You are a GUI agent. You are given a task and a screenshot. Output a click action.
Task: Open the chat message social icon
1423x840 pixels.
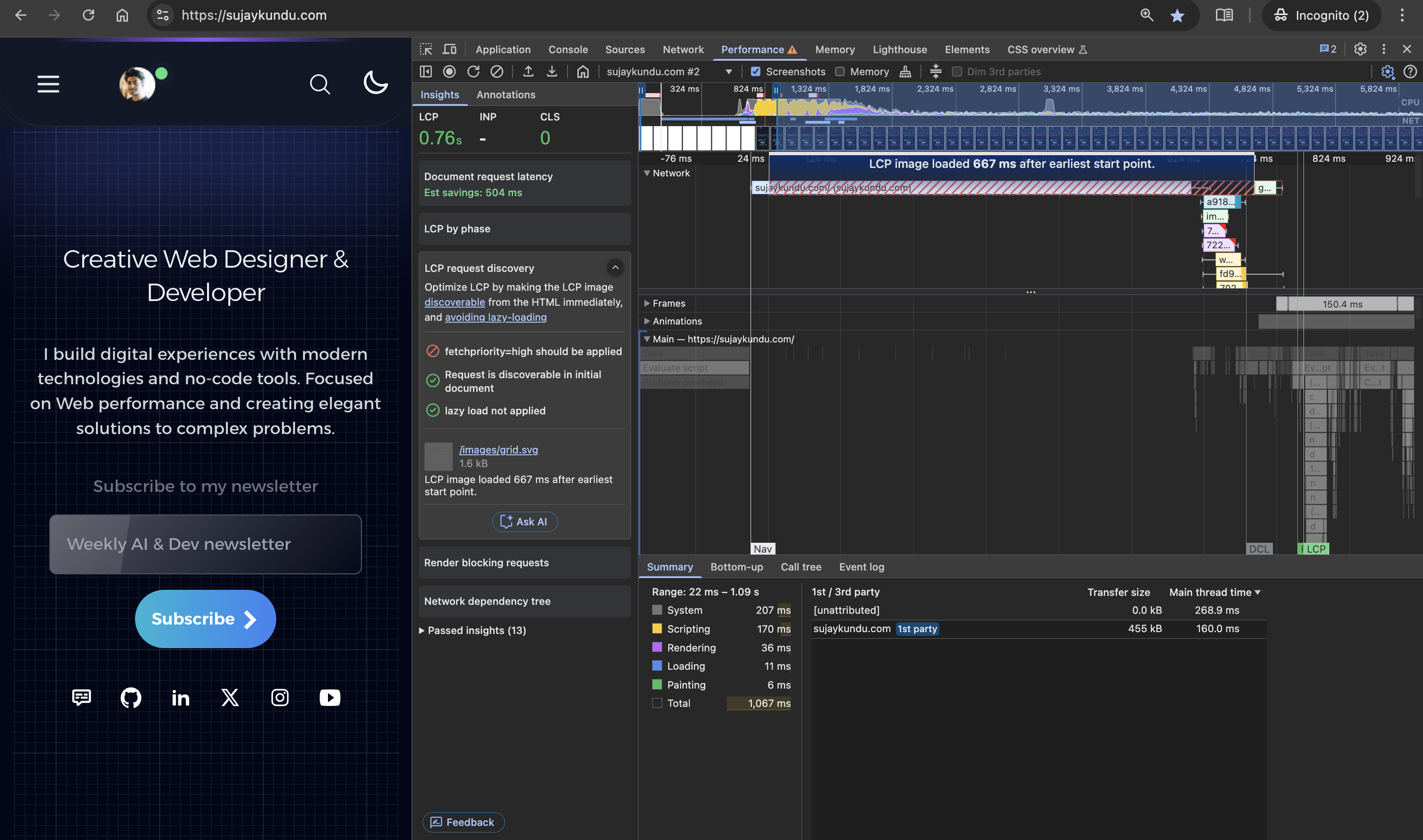[x=81, y=697]
